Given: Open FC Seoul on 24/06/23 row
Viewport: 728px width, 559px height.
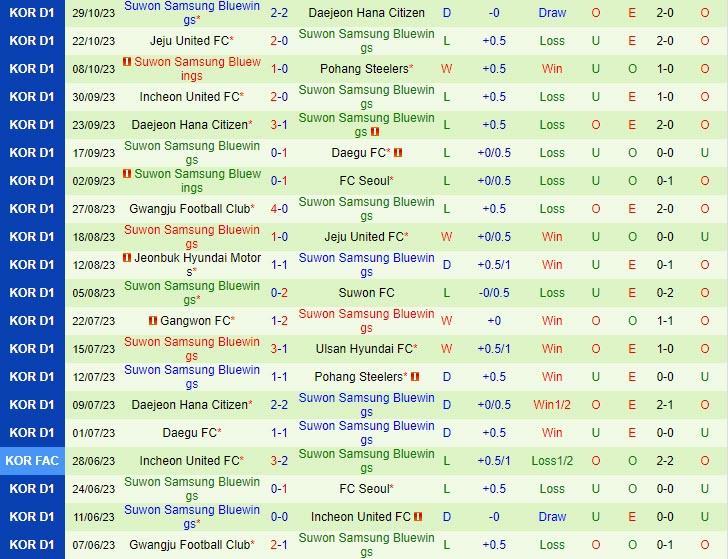Looking at the screenshot, I should point(366,489).
